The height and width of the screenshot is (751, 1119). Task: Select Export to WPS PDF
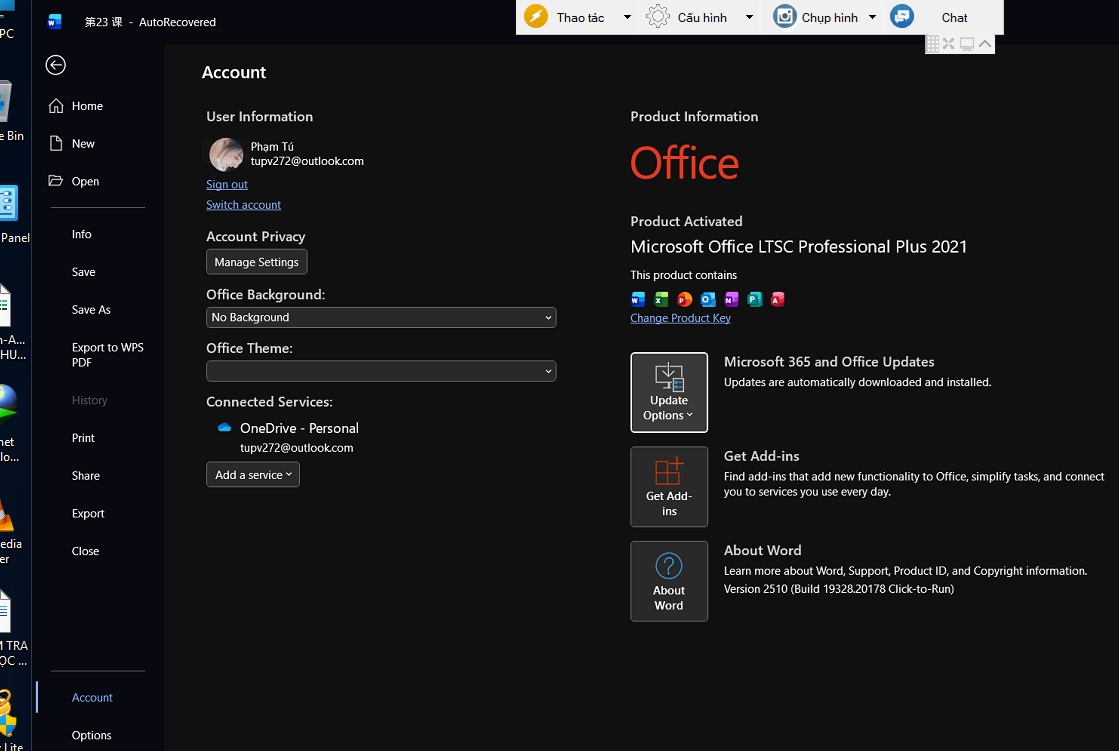[107, 355]
